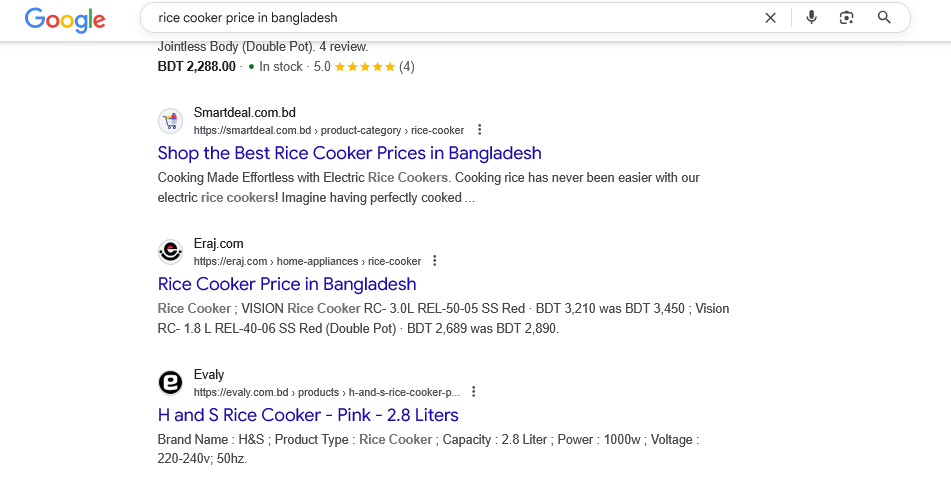Click the Evaly site favicon
Image resolution: width=951 pixels, height=477 pixels.
(171, 383)
